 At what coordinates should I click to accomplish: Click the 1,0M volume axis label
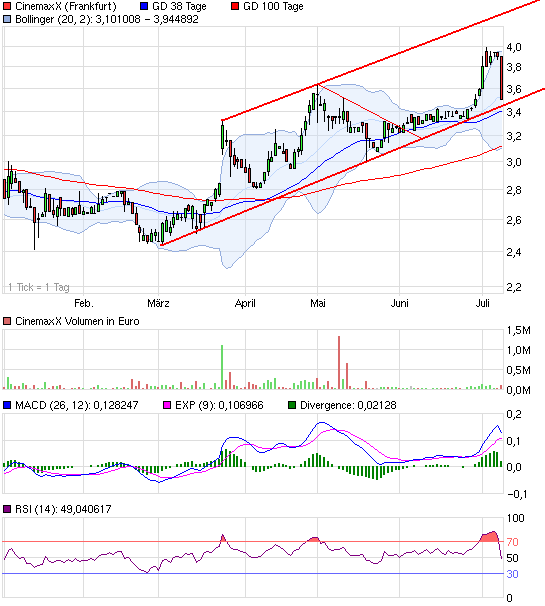(519, 350)
